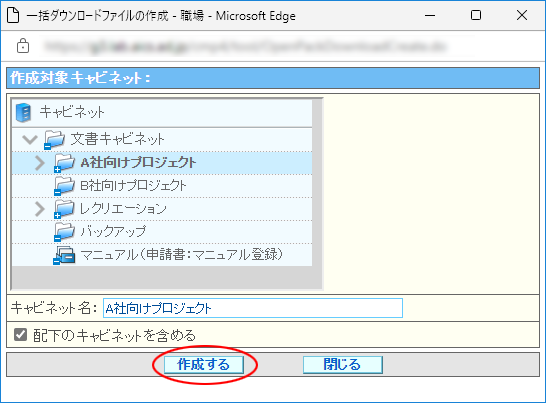Click the page icon in title bar

(x=13, y=16)
